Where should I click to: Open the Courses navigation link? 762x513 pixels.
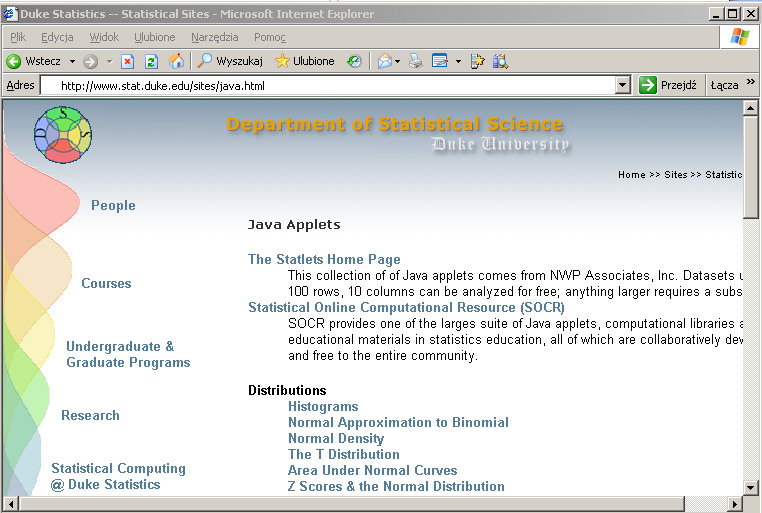coord(106,283)
